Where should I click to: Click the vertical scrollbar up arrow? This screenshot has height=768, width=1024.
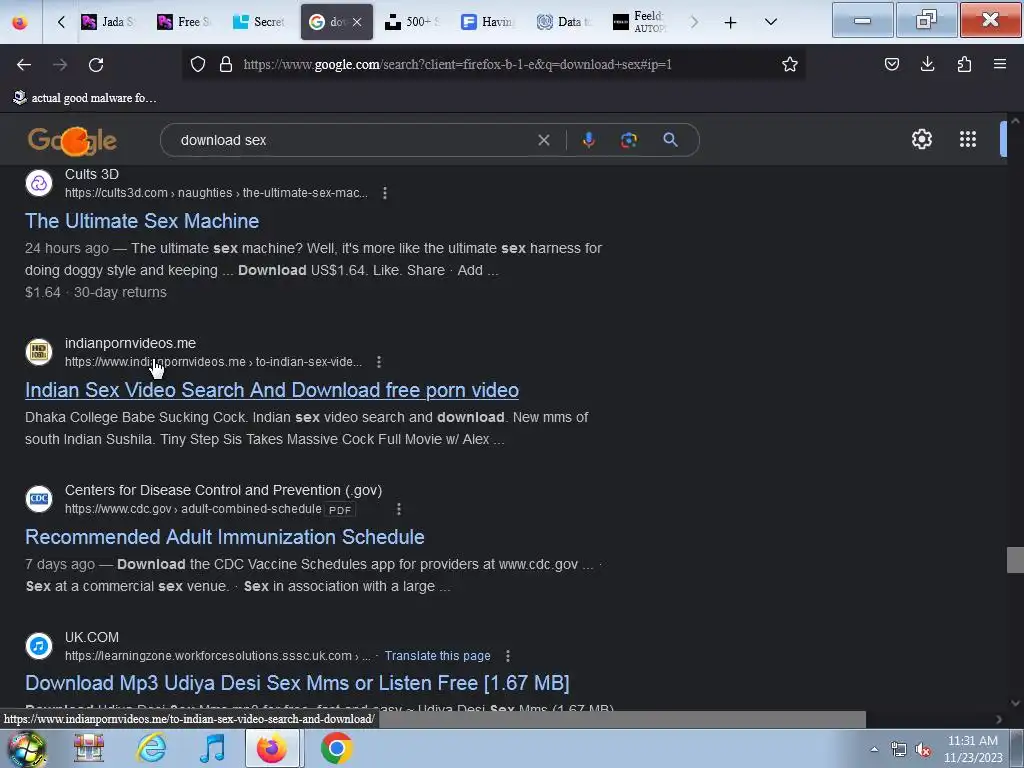(x=1015, y=121)
